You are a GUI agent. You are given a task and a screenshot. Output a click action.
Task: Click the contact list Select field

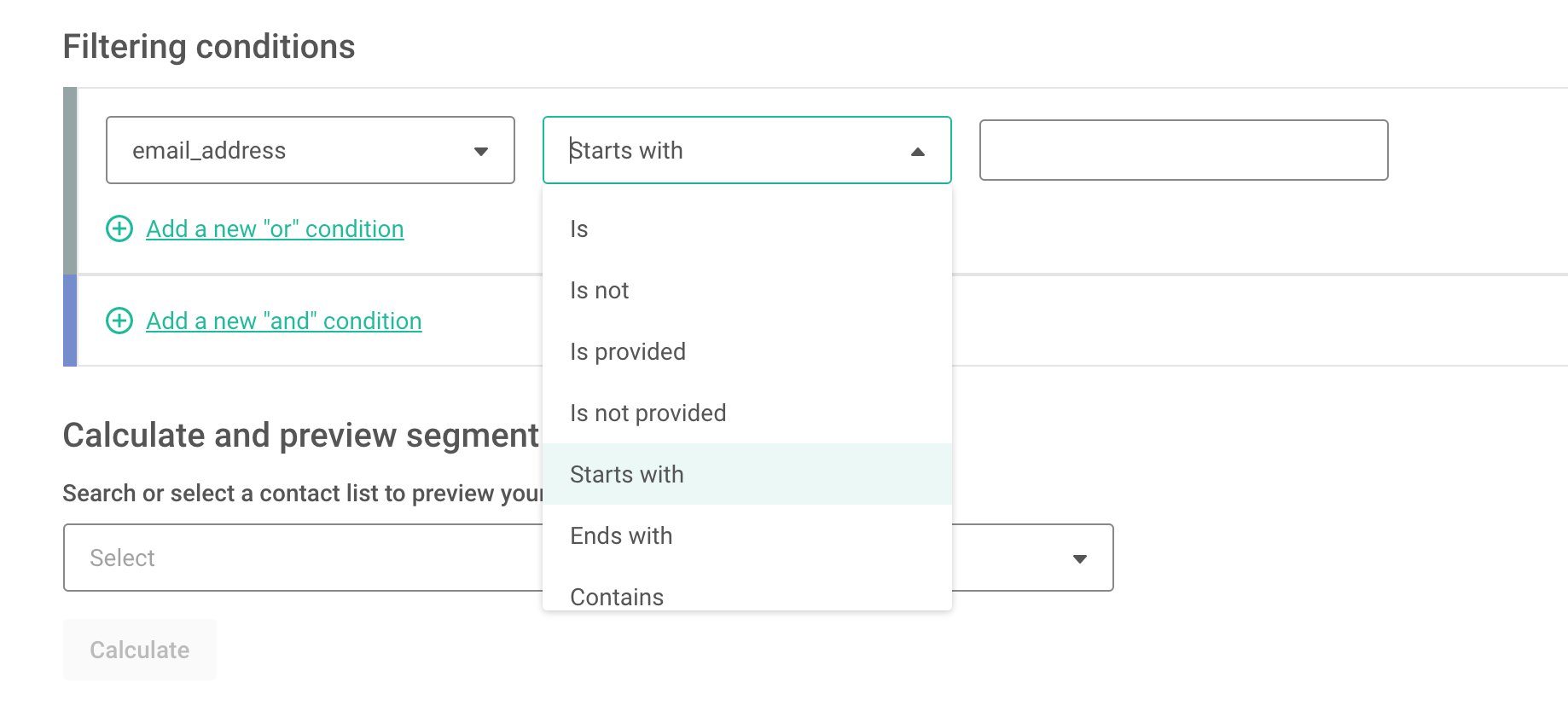pyautogui.click(x=589, y=558)
